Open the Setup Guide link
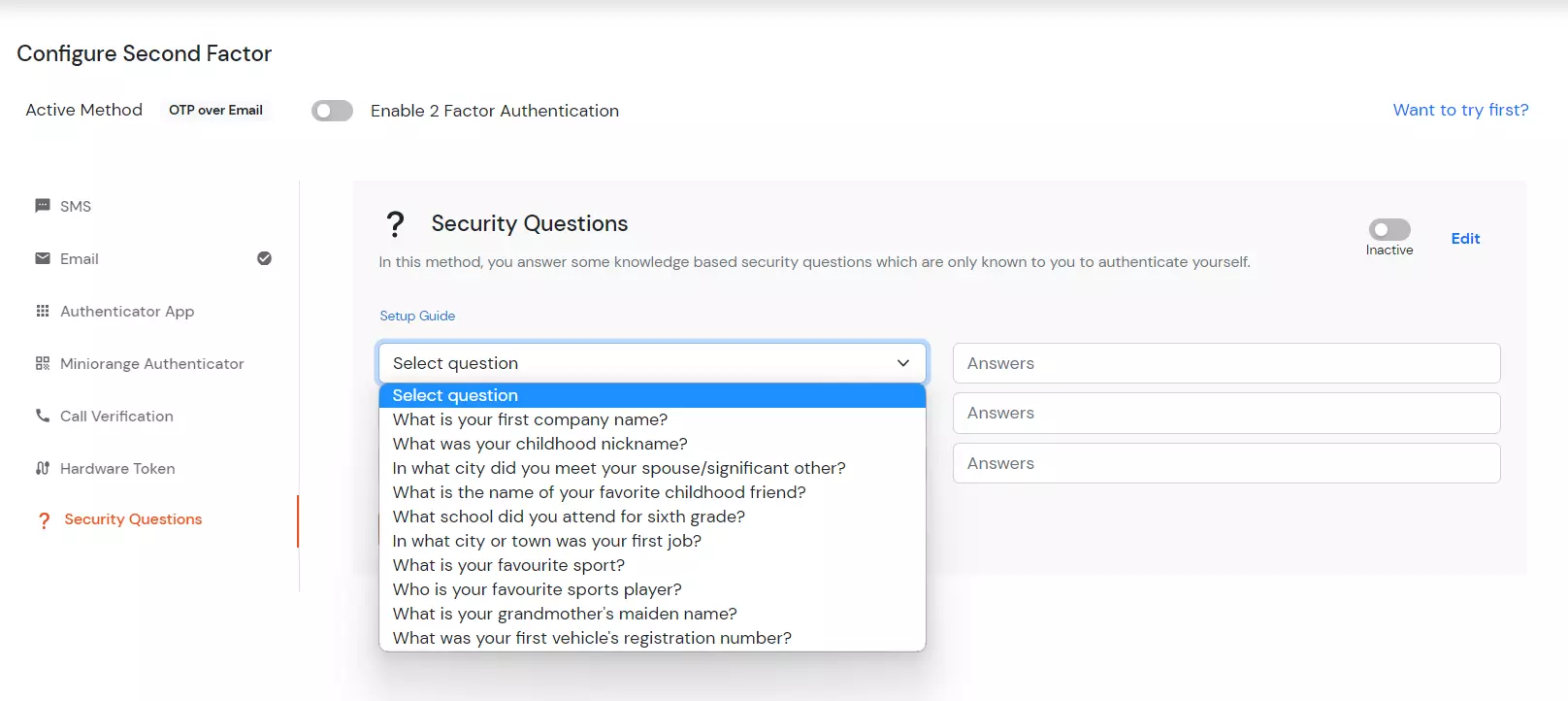This screenshot has height=701, width=1568. [x=417, y=316]
